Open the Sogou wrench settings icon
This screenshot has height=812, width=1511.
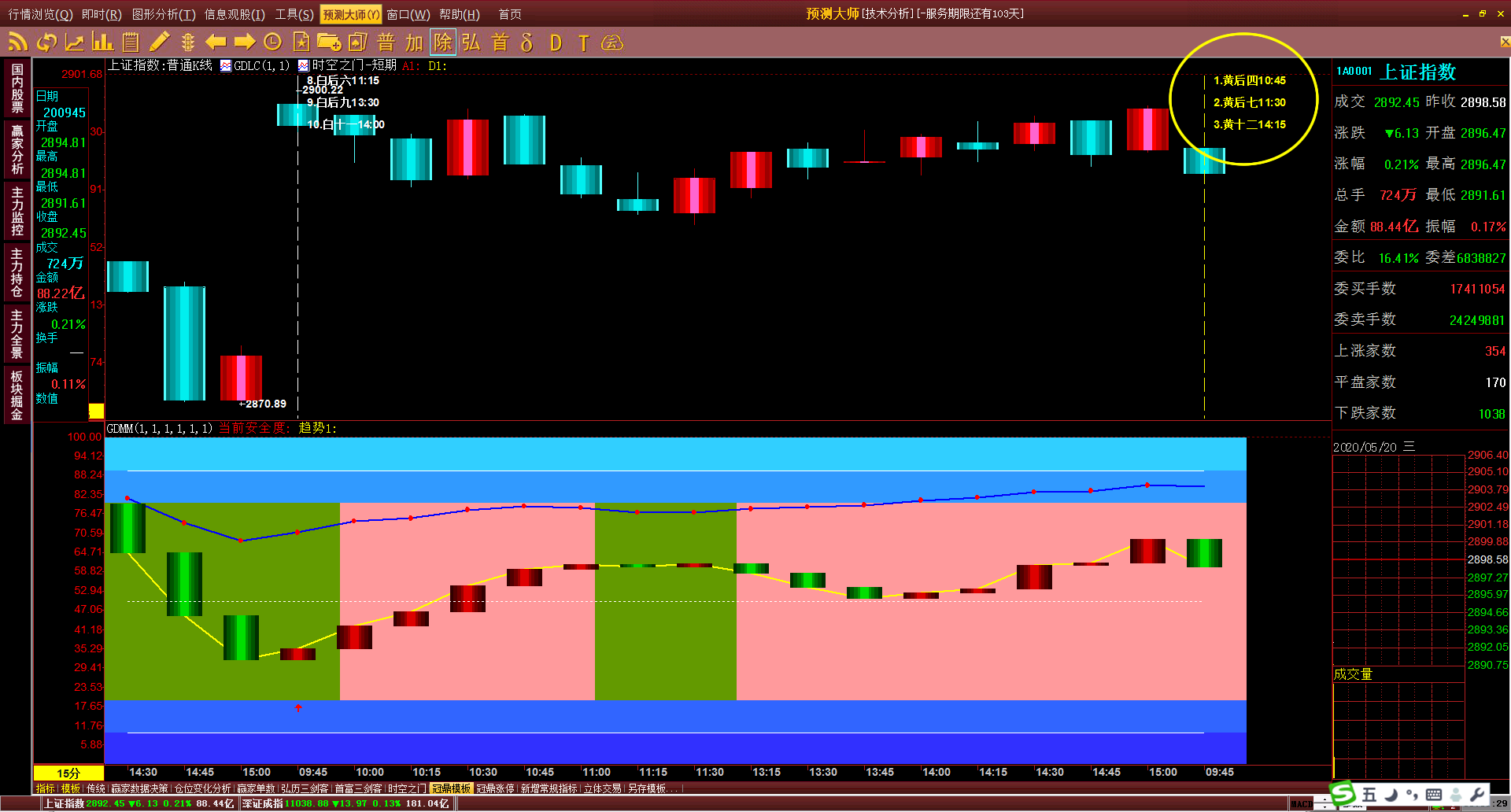[x=1477, y=795]
